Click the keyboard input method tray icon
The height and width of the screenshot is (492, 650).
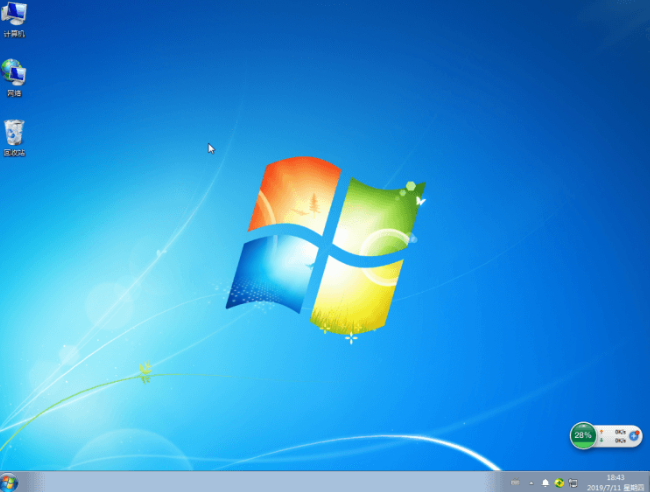pyautogui.click(x=515, y=482)
